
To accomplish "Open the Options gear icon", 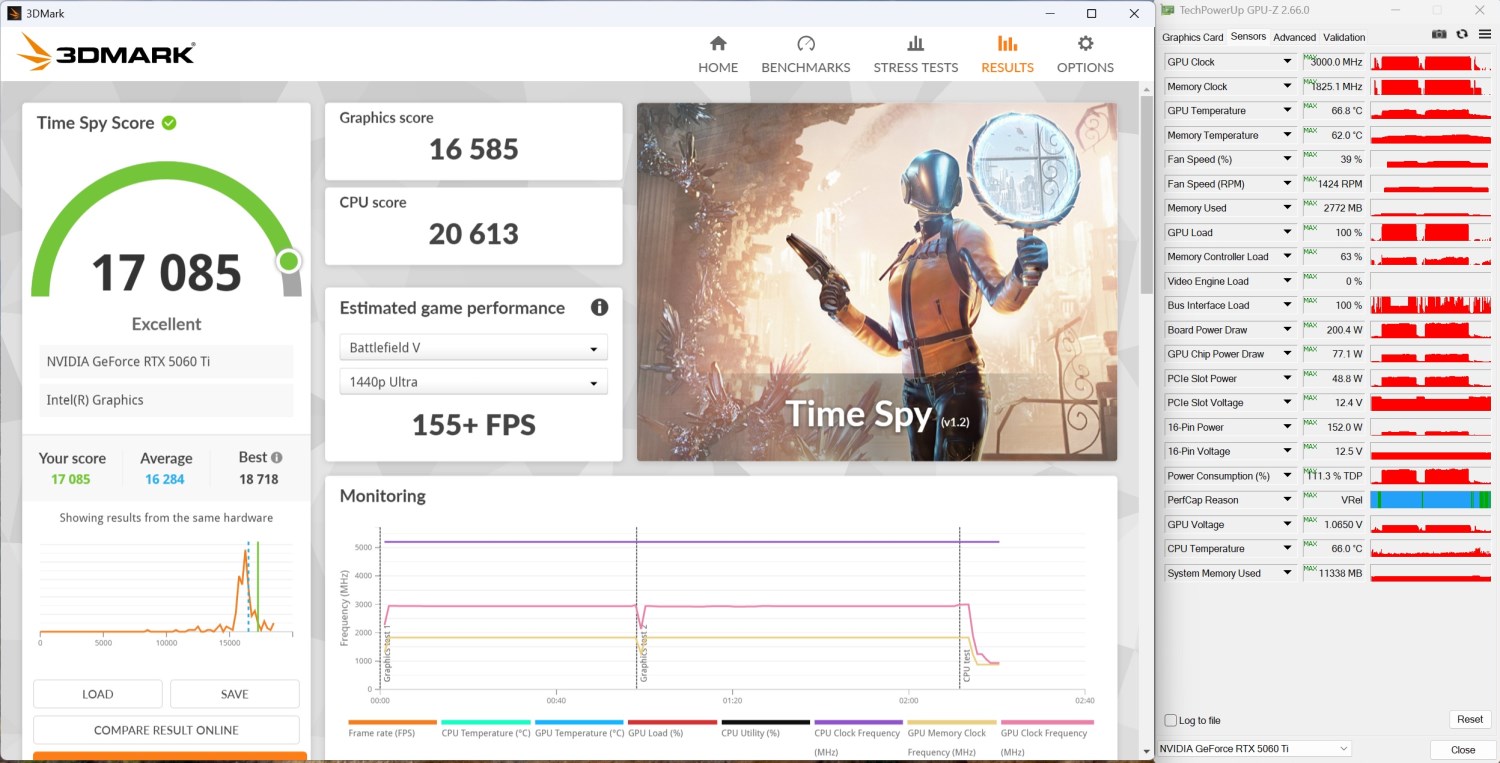I will click(1085, 44).
